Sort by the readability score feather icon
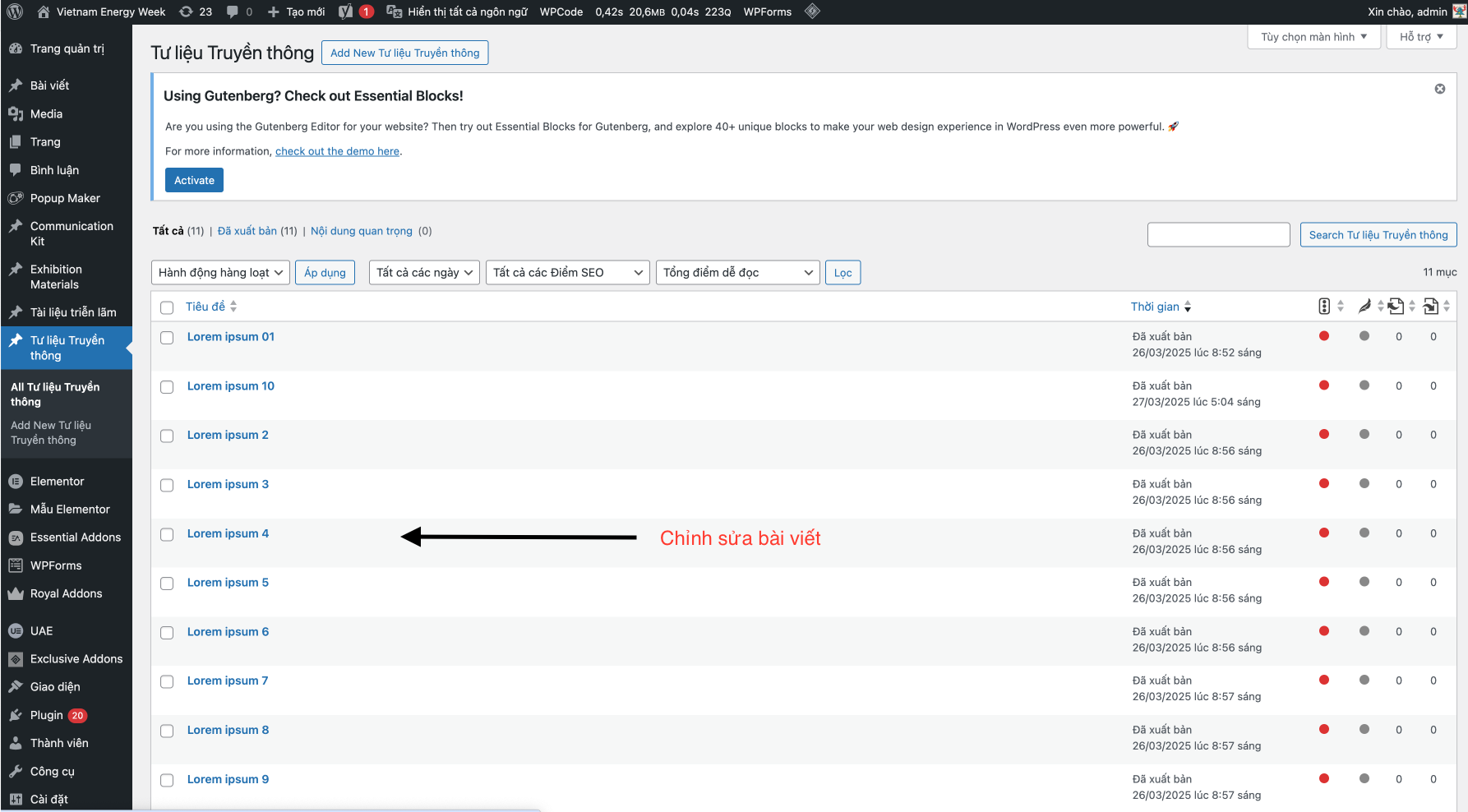 pyautogui.click(x=1364, y=307)
